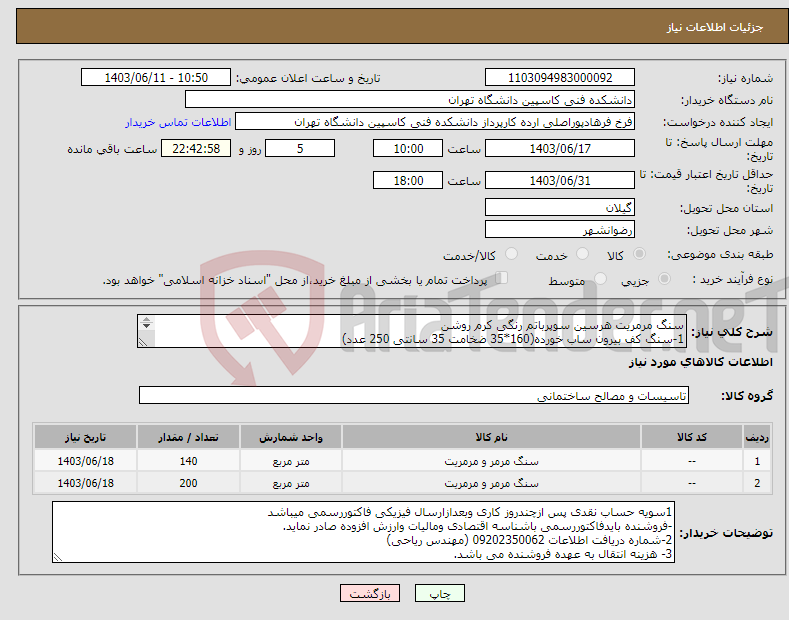Click the ردیف column header
The image size is (789, 620).
click(x=757, y=437)
